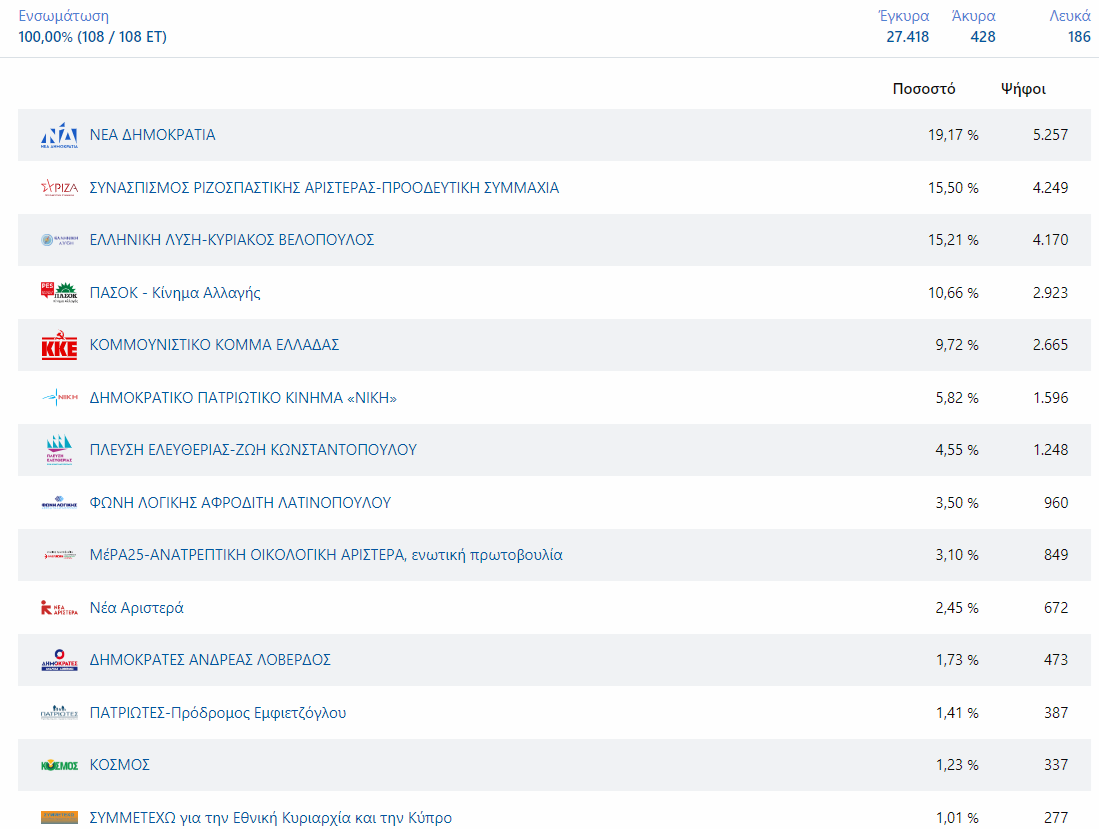Click the invalid votes count 428

(983, 37)
